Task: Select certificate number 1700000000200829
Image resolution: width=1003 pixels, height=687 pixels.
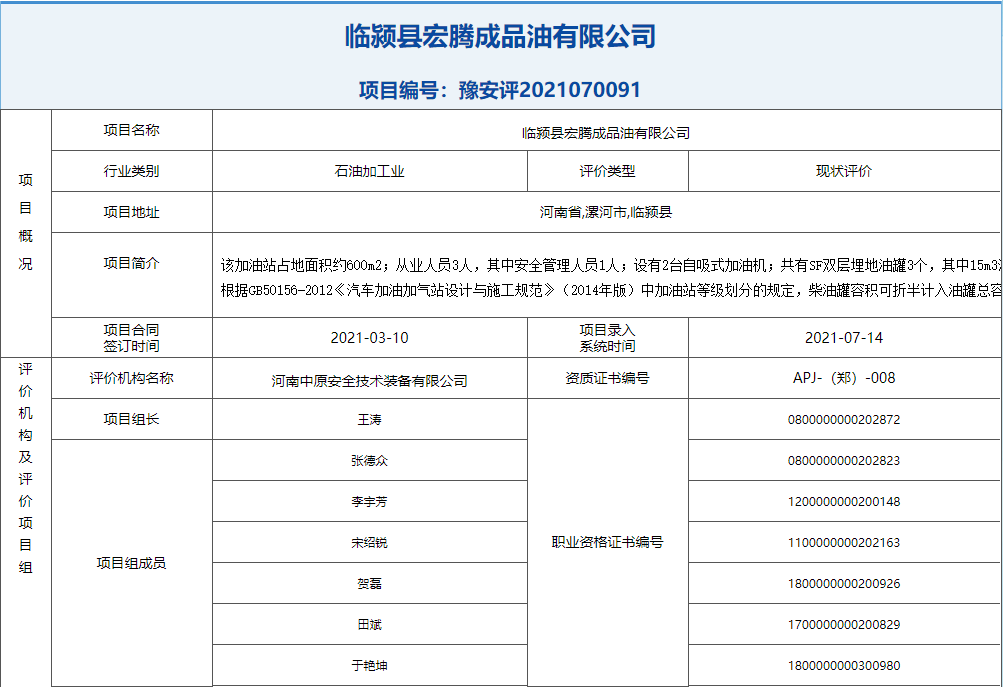Action: click(x=843, y=624)
